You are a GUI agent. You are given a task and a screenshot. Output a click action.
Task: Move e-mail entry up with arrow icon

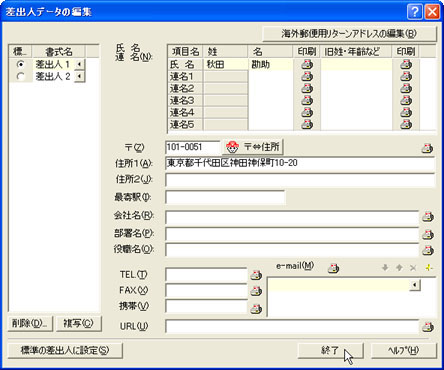399,267
